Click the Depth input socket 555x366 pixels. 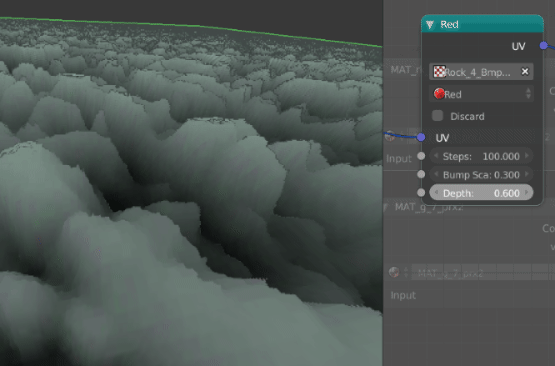click(421, 193)
